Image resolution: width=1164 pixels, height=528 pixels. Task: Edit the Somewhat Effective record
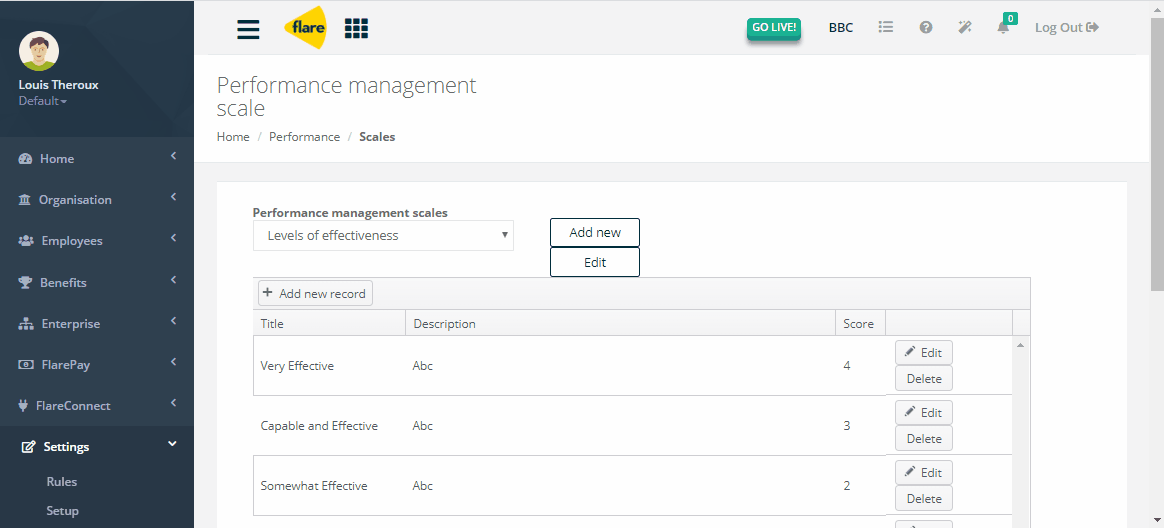click(923, 473)
